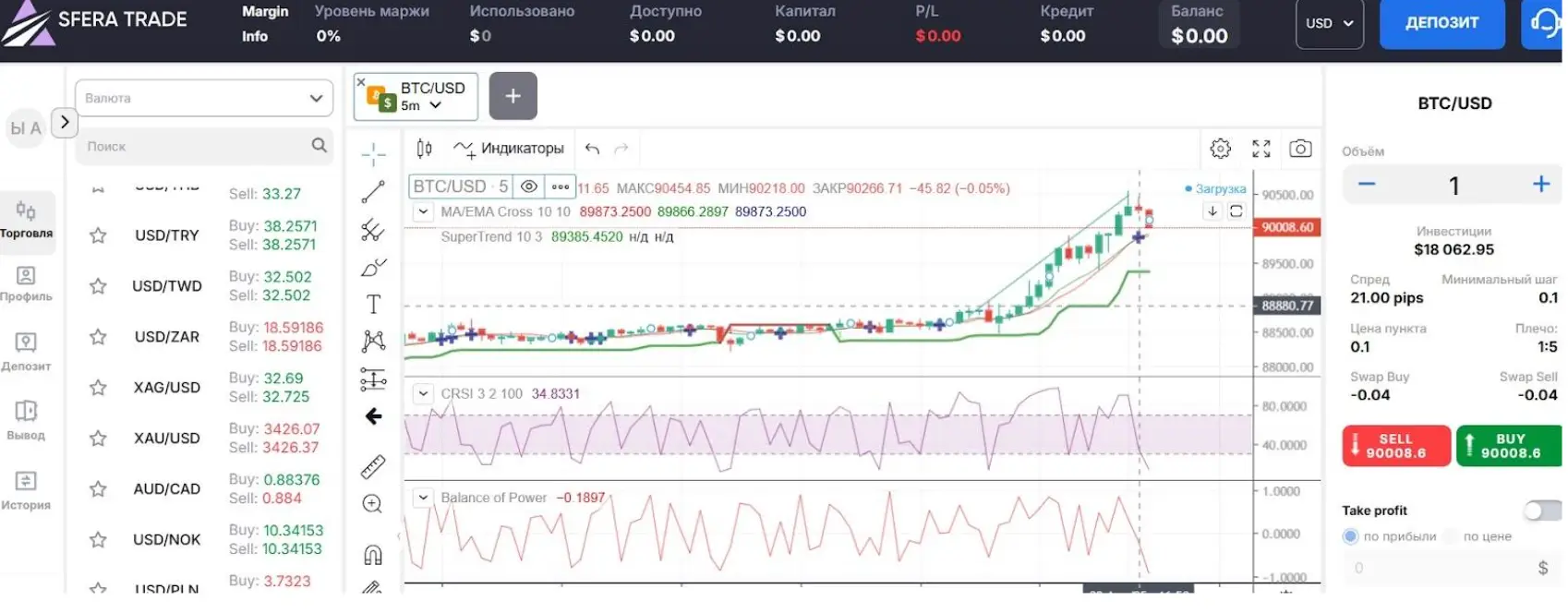Screen dimensions: 1568x613
Task: Select the ruler measure tool
Action: 373,466
